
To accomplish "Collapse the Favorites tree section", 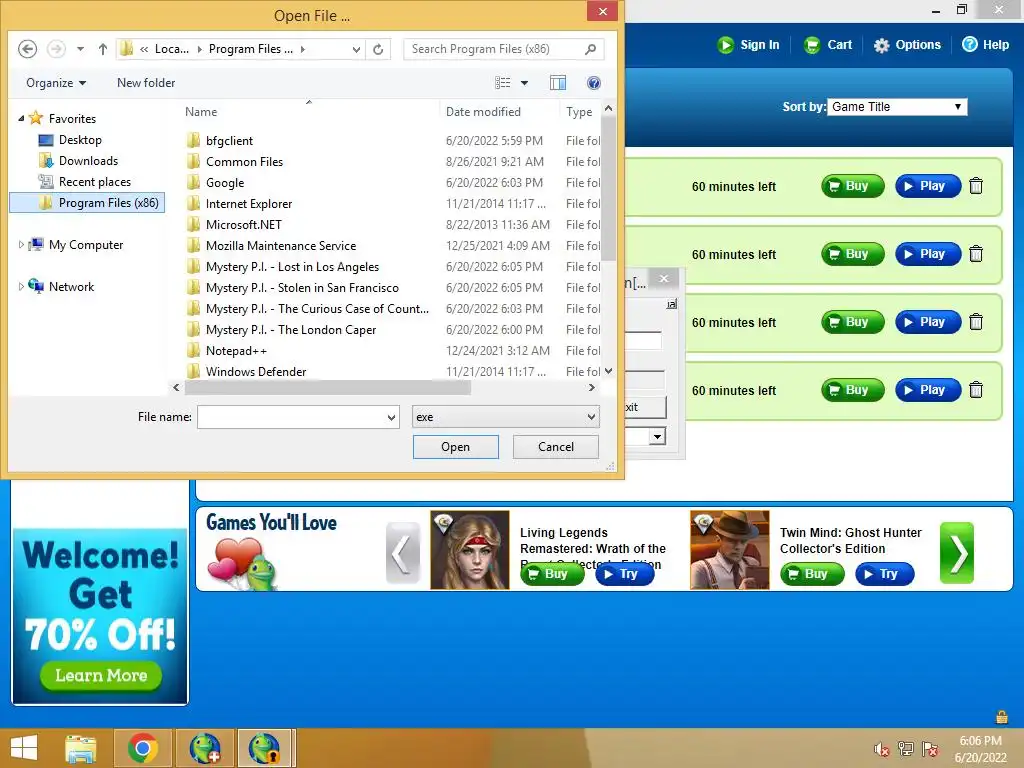I will click(x=21, y=119).
